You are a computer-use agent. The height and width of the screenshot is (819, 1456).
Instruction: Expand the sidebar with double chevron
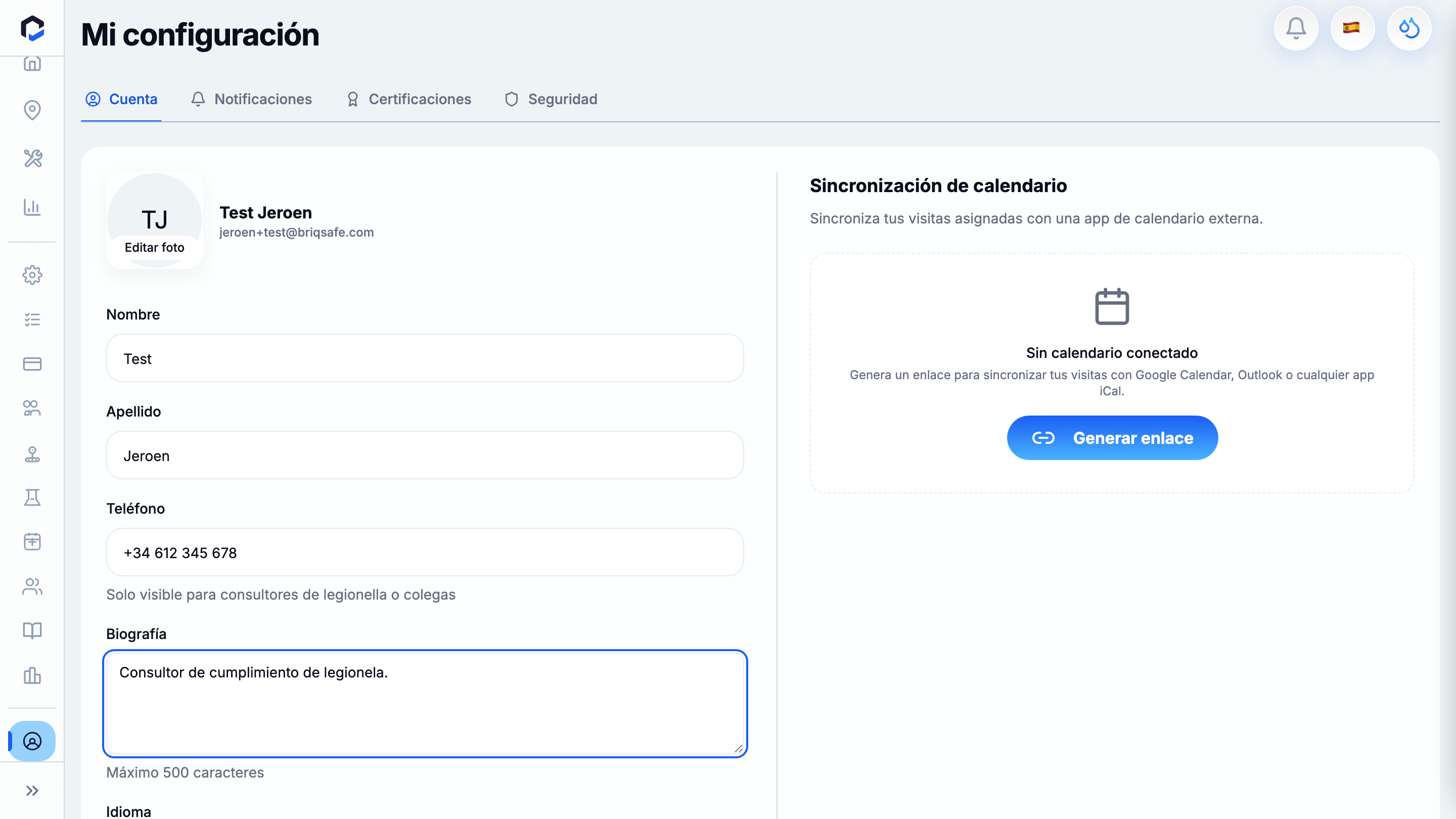pos(32,791)
